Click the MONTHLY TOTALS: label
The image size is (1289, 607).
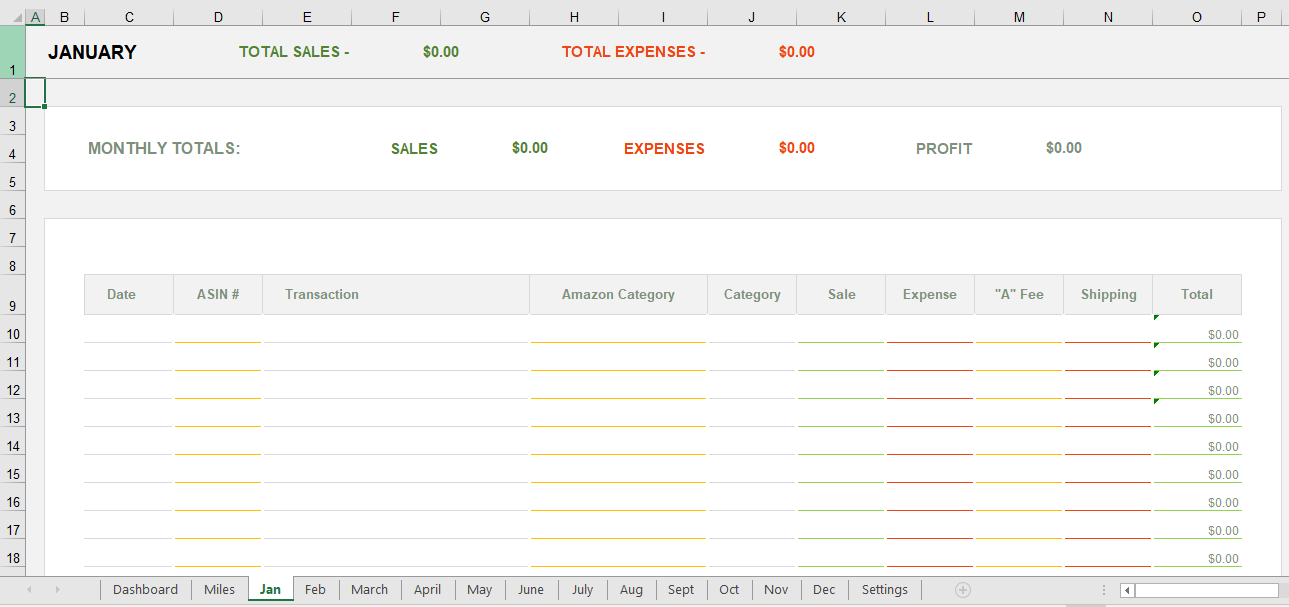point(164,148)
